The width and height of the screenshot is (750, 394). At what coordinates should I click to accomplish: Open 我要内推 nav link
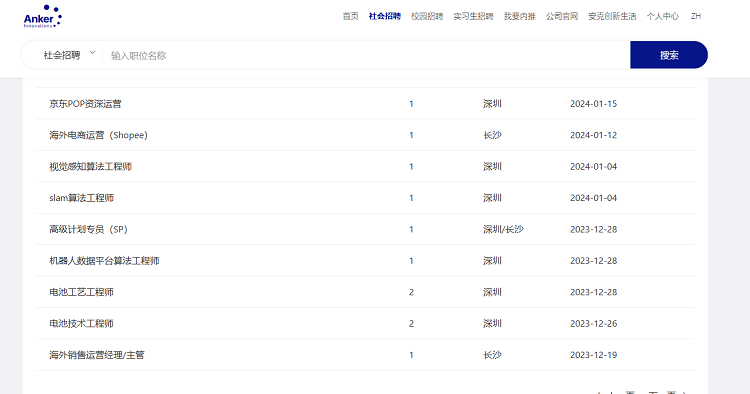coord(519,16)
